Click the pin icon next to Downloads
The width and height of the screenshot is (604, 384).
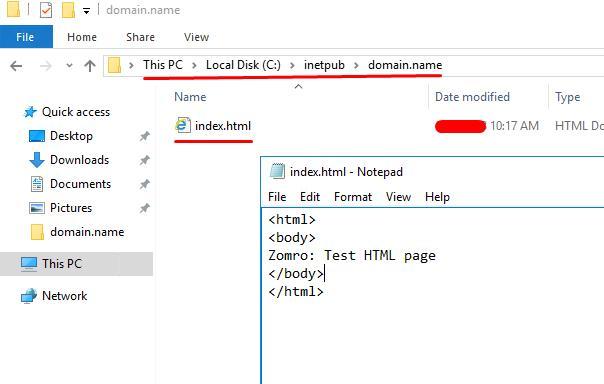click(x=144, y=160)
